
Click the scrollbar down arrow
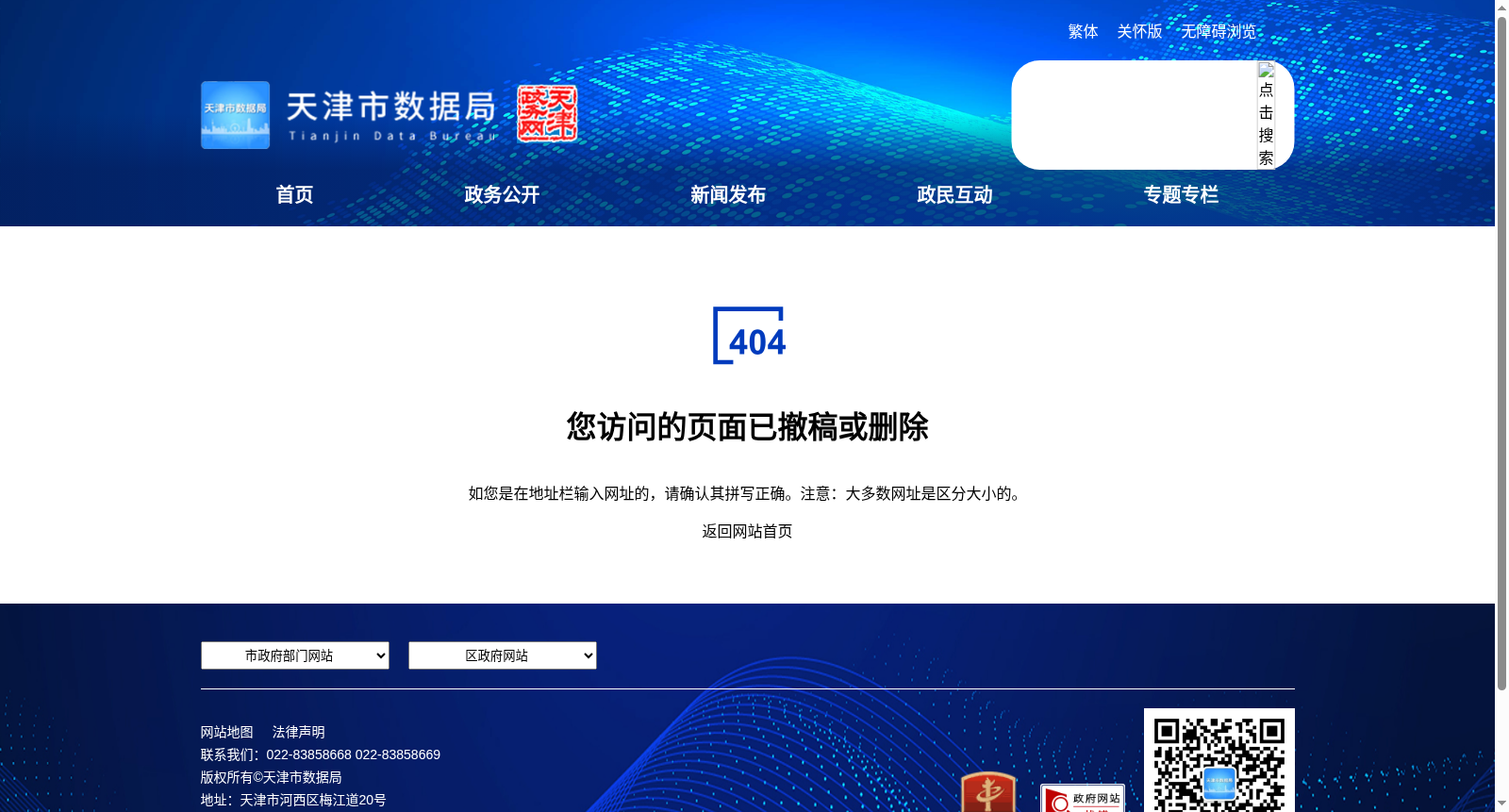1501,804
